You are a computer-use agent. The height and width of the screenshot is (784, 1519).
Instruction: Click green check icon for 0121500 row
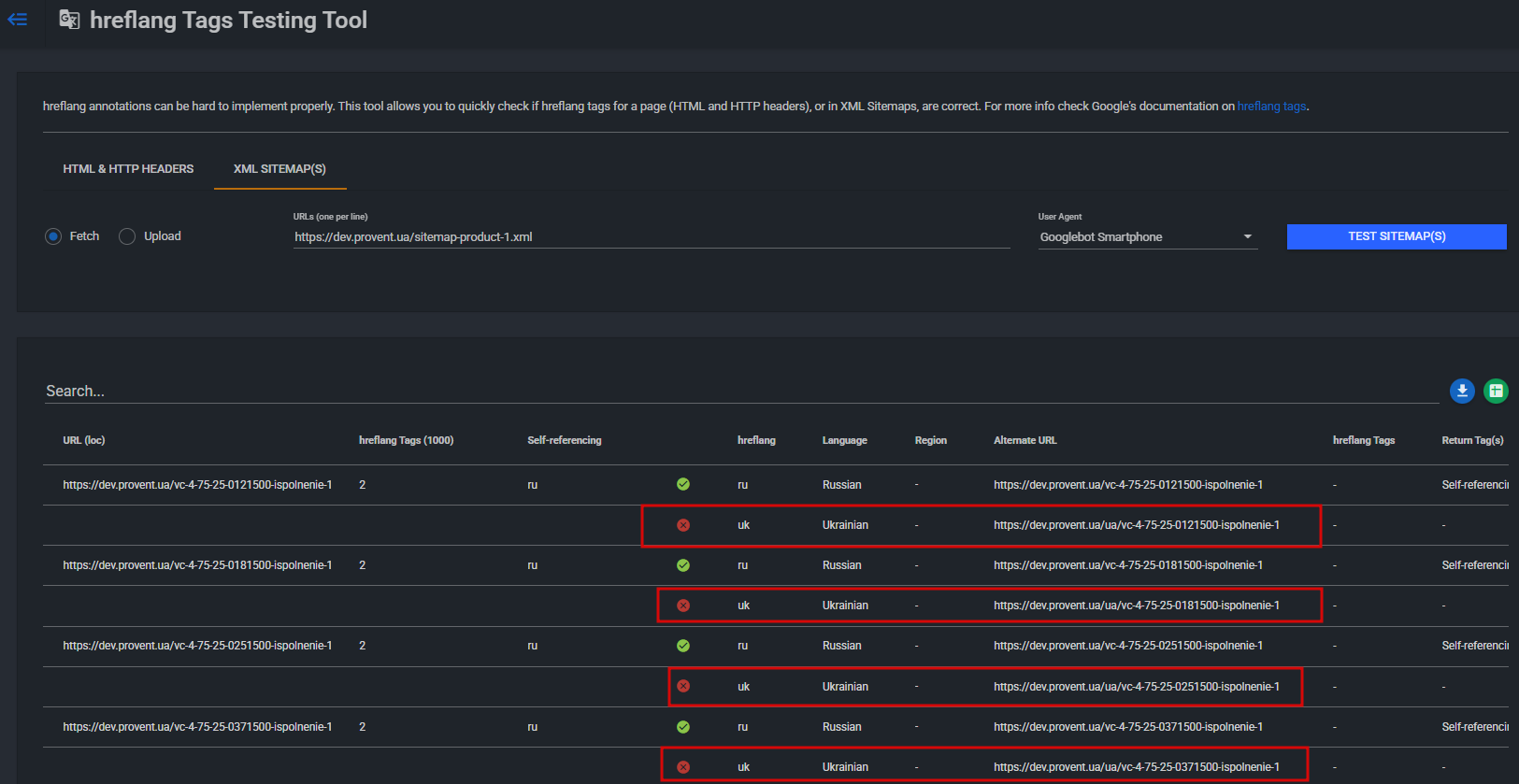pos(683,484)
